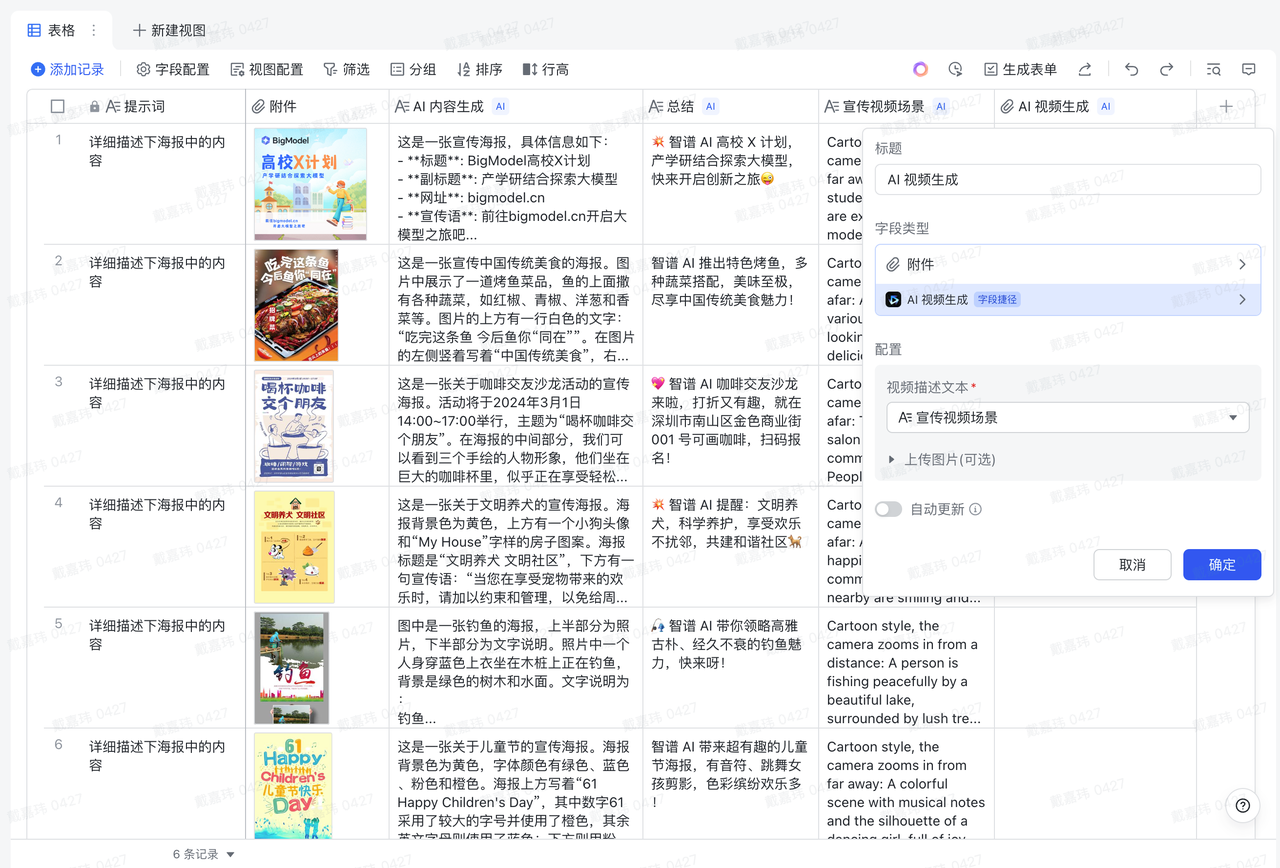
Task: Click the video scene cell with musical notes
Action: 906,784
